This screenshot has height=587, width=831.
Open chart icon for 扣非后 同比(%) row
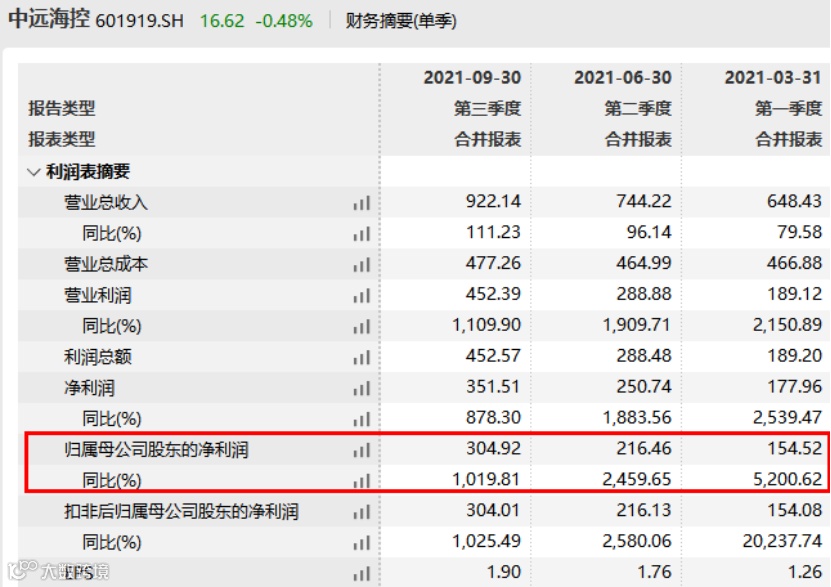tap(361, 542)
